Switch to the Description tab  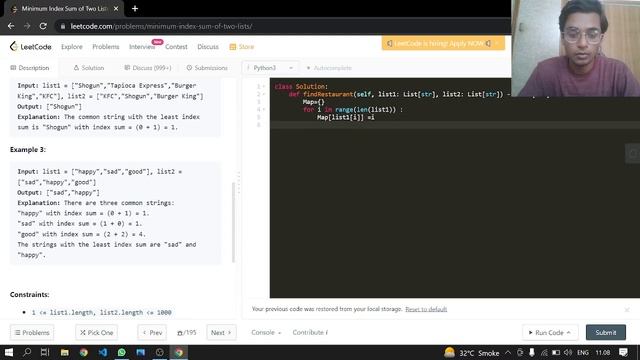point(30,68)
